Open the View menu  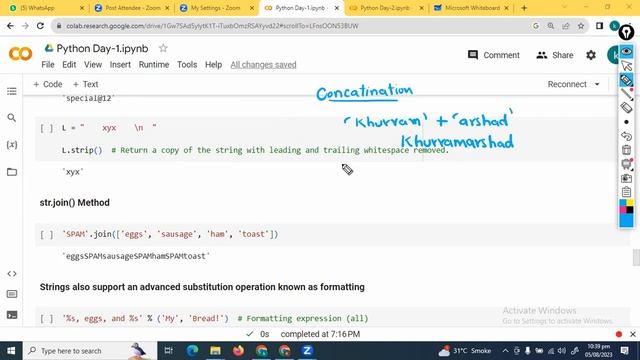[x=93, y=64]
